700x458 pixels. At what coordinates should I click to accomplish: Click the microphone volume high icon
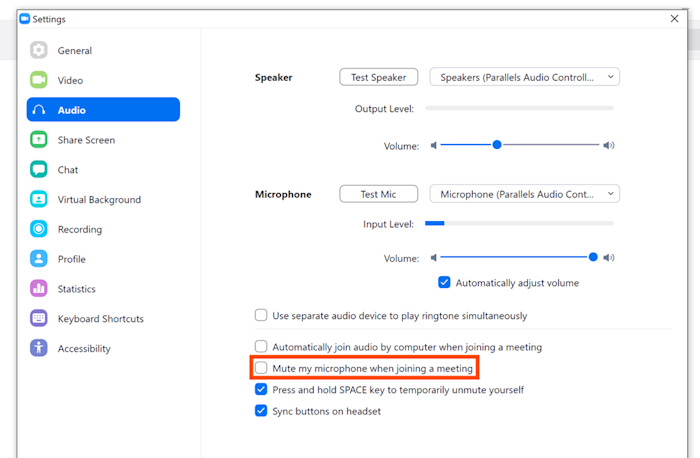pos(608,258)
